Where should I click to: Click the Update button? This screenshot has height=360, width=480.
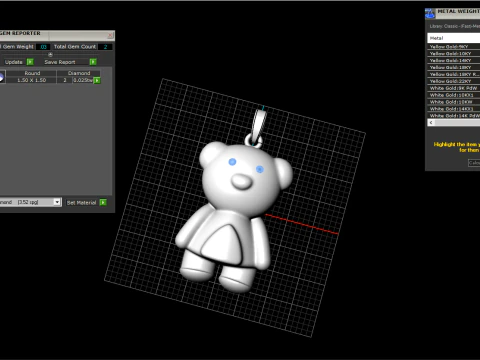coord(14,62)
